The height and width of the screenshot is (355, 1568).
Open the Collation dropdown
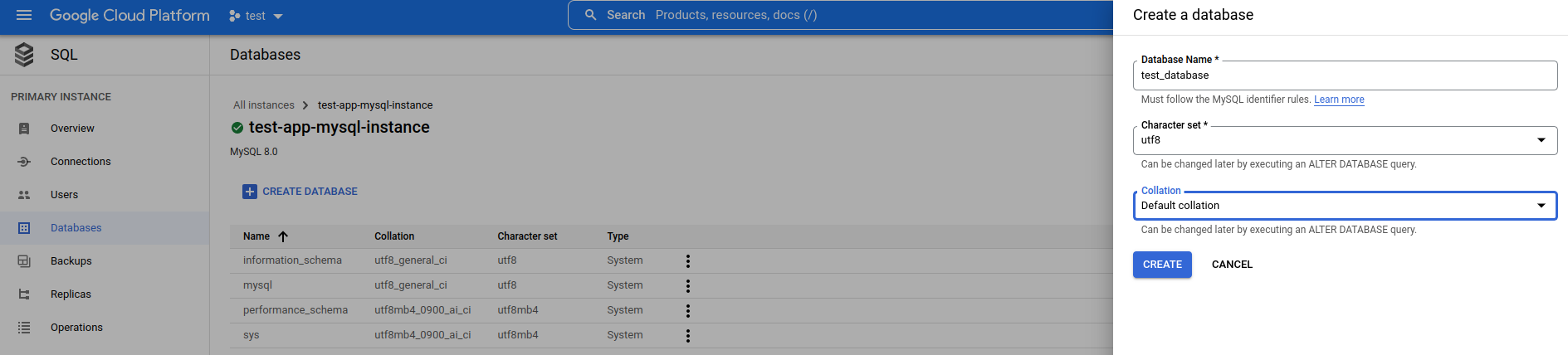pos(1345,206)
